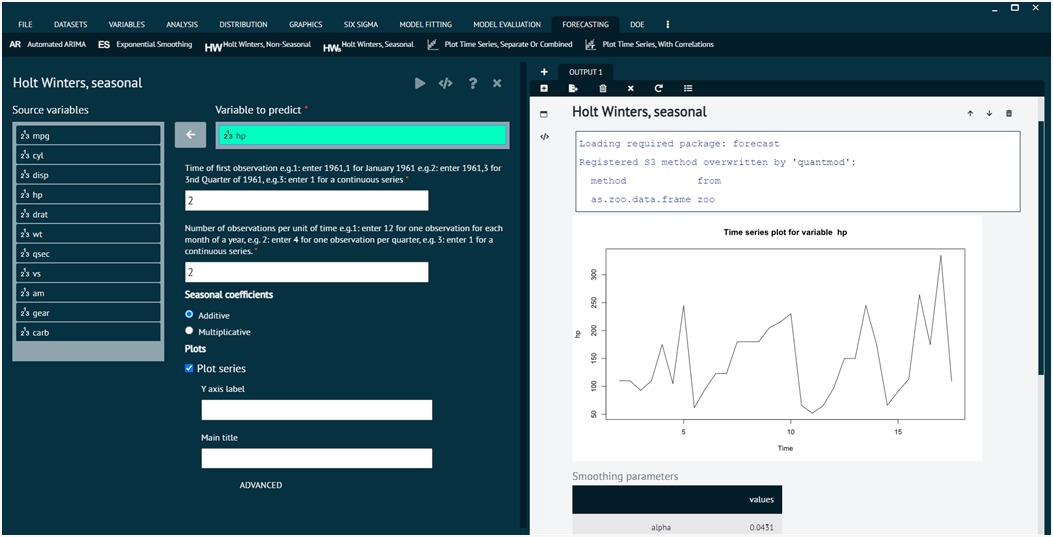The height and width of the screenshot is (537, 1053).
Task: Run the Holt Winters seasonal analysis
Action: 420,83
